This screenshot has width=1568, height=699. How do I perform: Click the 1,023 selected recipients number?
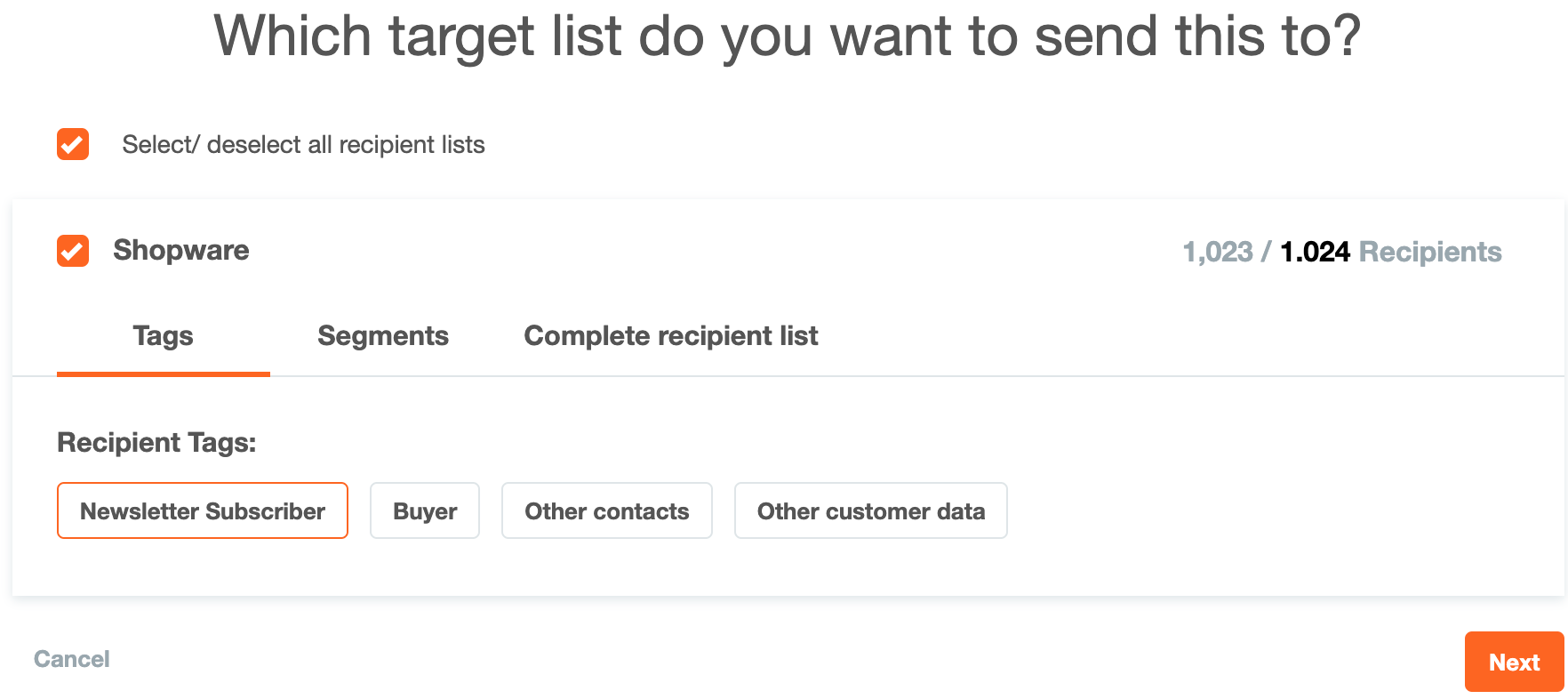[1217, 252]
